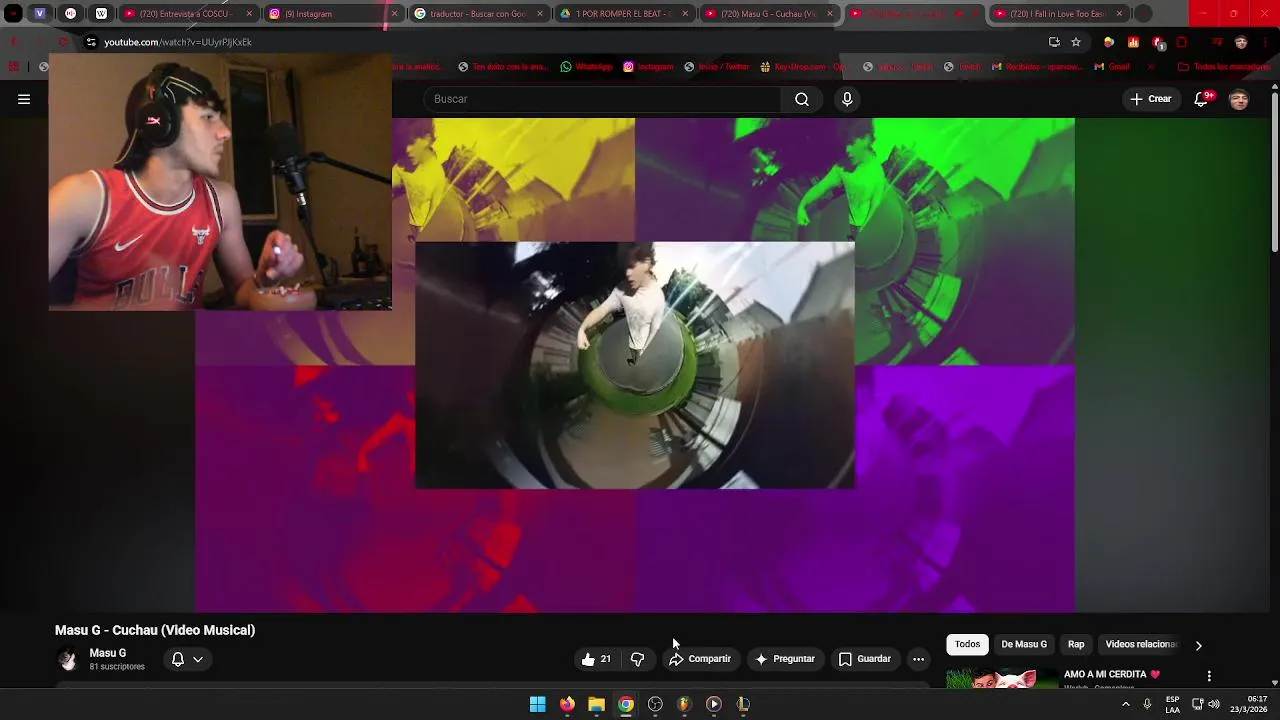Open the Gmail bookmark
The height and width of the screenshot is (720, 1280).
[x=1112, y=67]
